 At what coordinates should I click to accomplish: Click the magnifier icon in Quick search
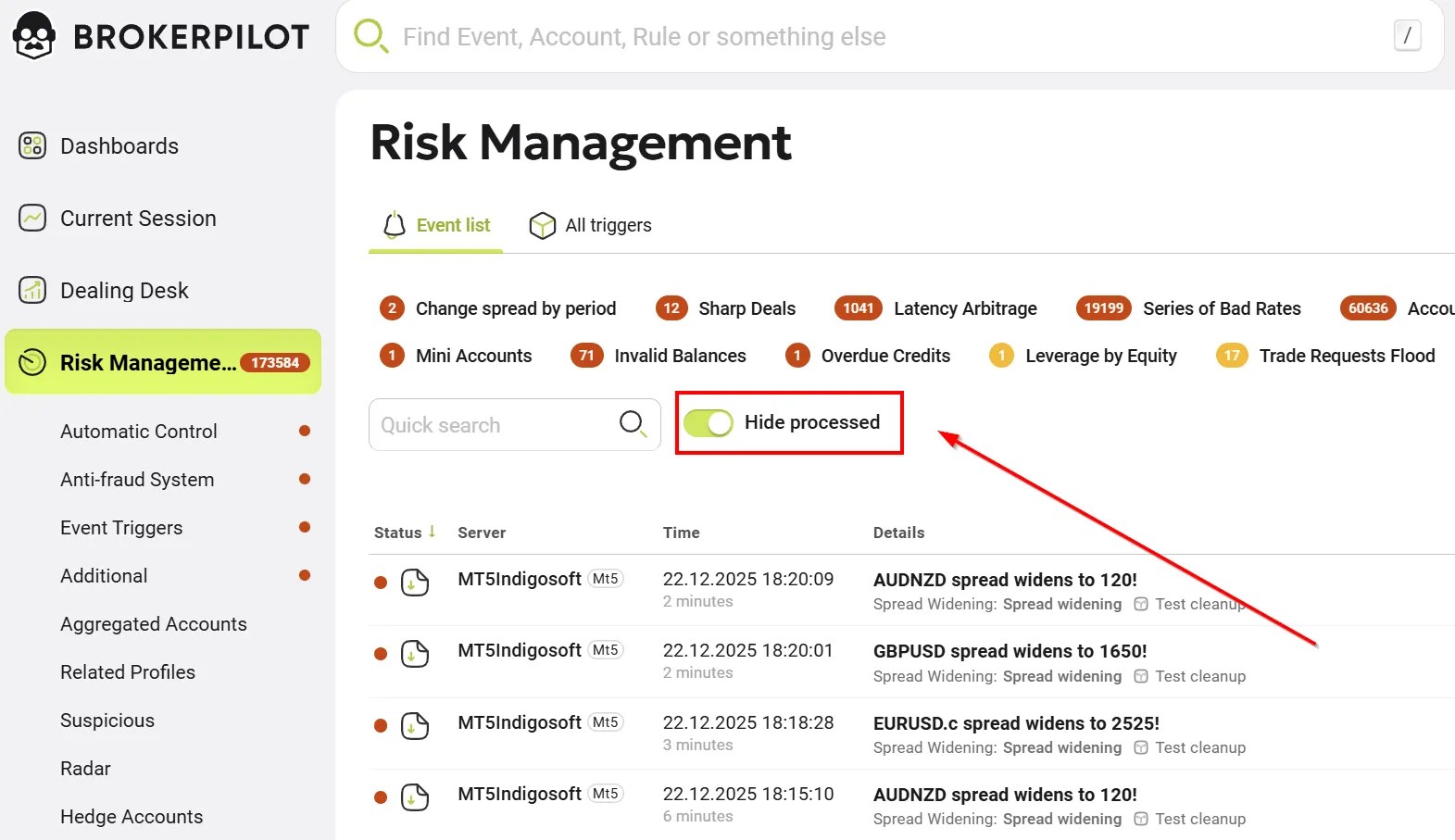(x=632, y=424)
